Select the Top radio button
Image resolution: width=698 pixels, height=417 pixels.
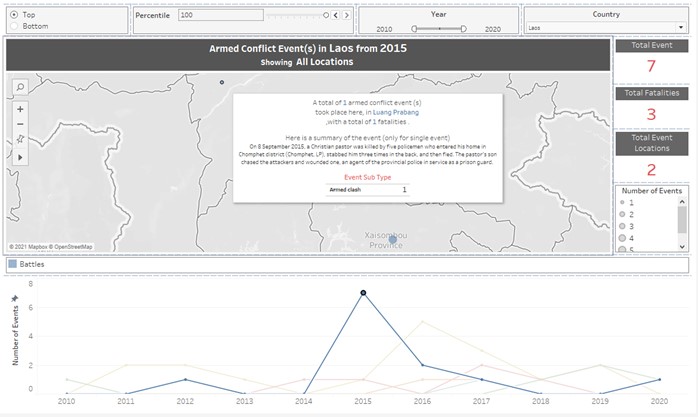pyautogui.click(x=13, y=15)
